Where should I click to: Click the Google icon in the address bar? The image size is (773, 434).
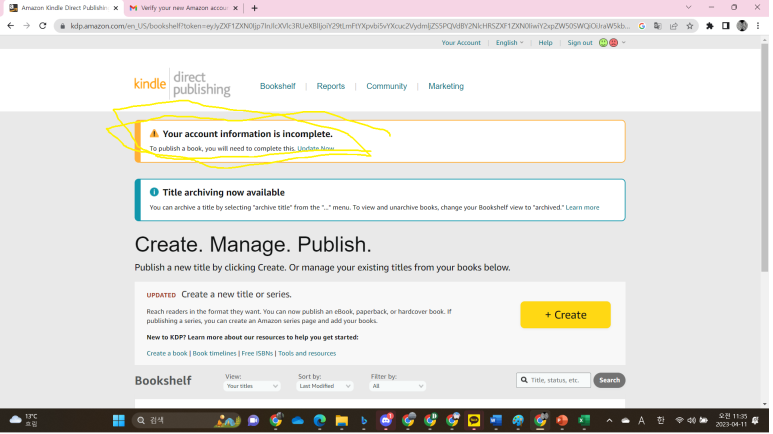point(642,26)
